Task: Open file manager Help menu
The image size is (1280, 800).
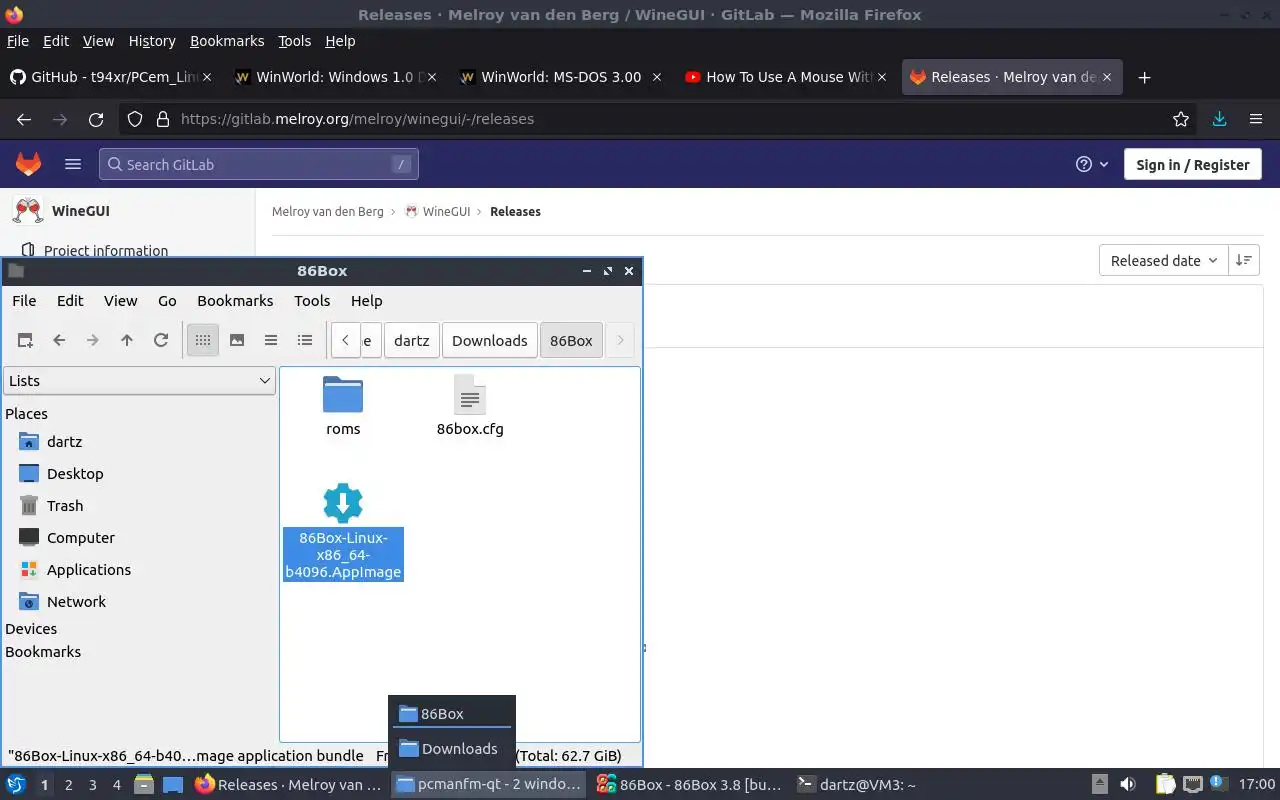Action: (366, 300)
